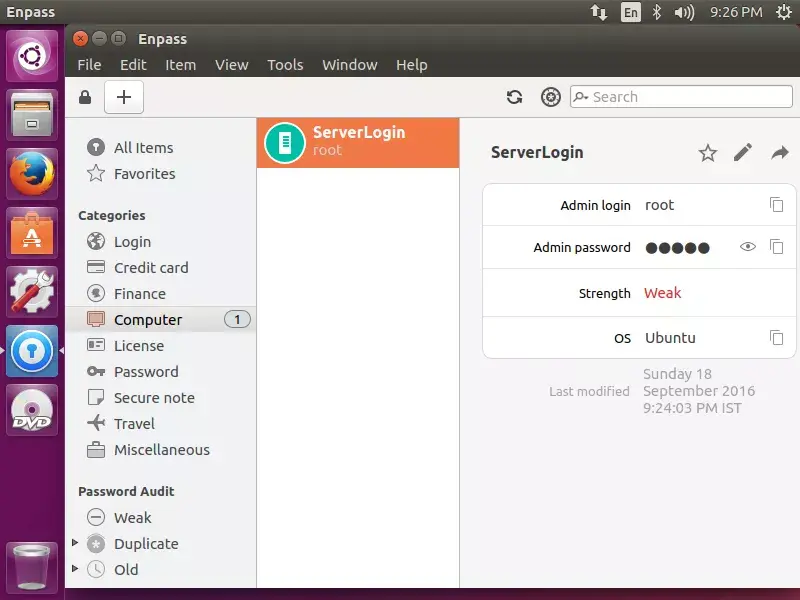
Task: Click into the Search field
Action: (x=681, y=97)
